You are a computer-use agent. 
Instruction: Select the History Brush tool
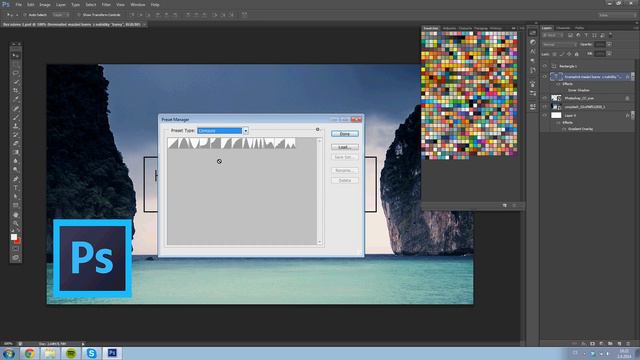click(x=16, y=135)
